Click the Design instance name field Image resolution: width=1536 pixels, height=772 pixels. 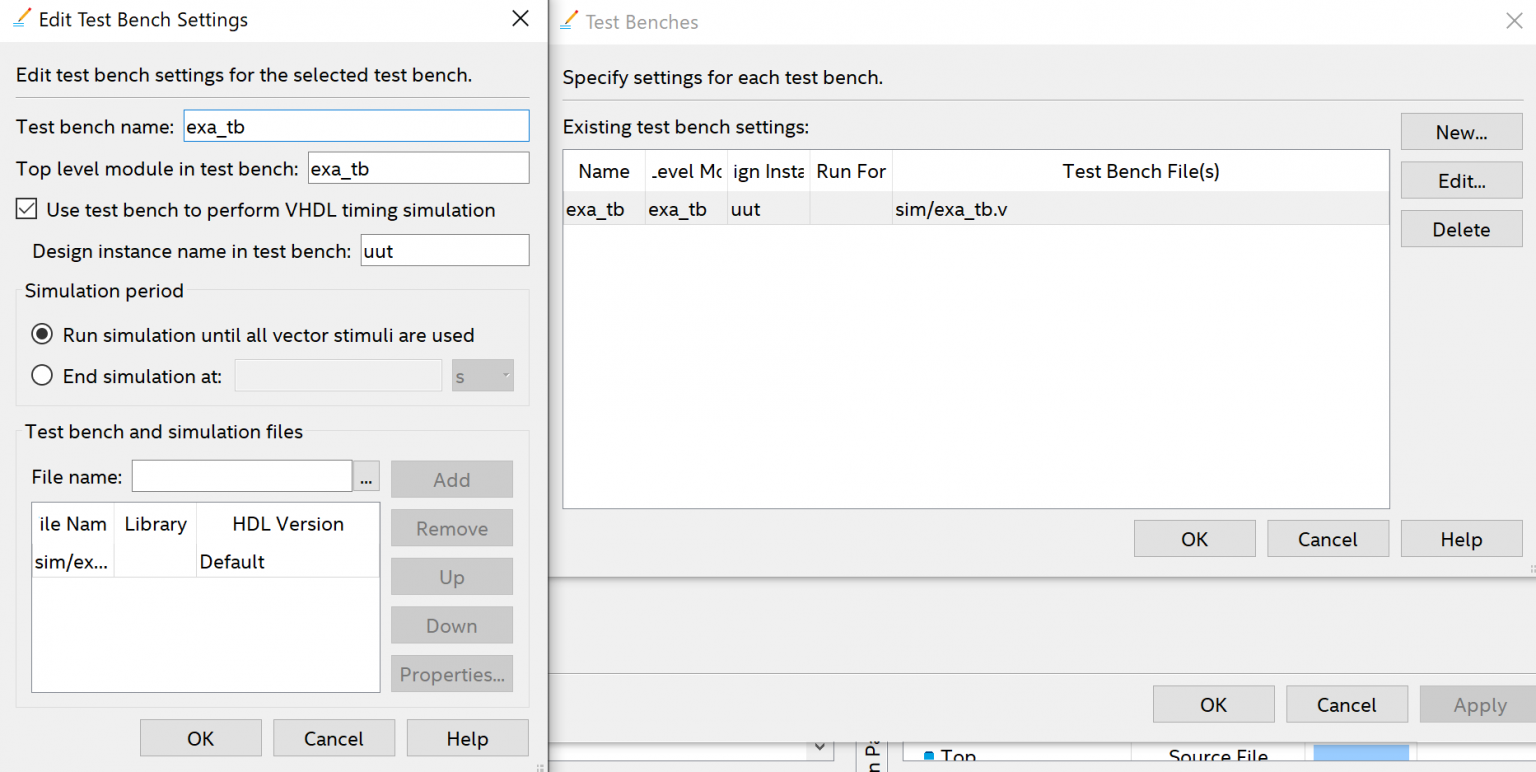point(443,251)
